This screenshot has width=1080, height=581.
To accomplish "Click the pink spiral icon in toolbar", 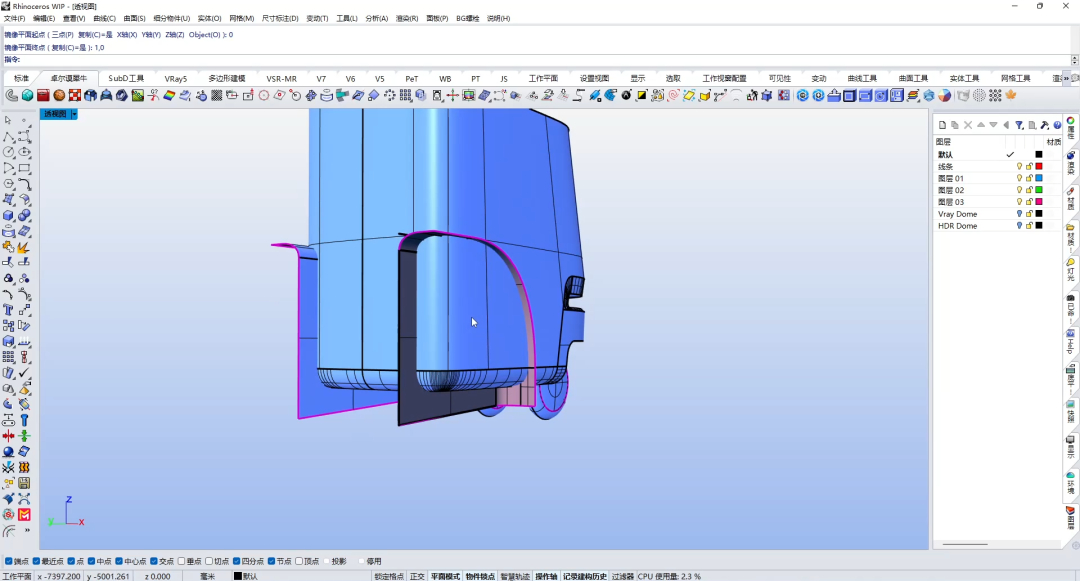I will (x=674, y=96).
